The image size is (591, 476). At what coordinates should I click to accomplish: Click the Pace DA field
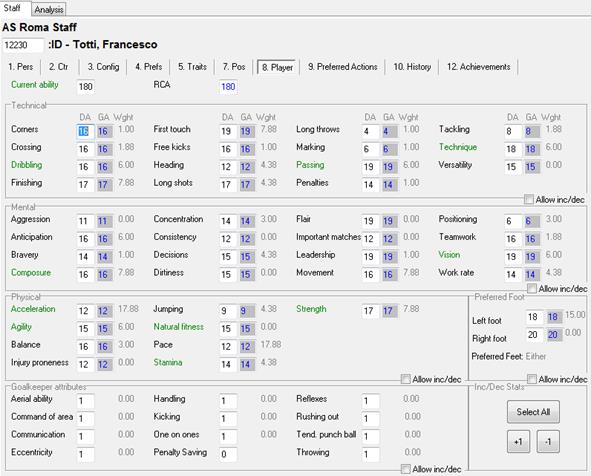pyautogui.click(x=228, y=347)
